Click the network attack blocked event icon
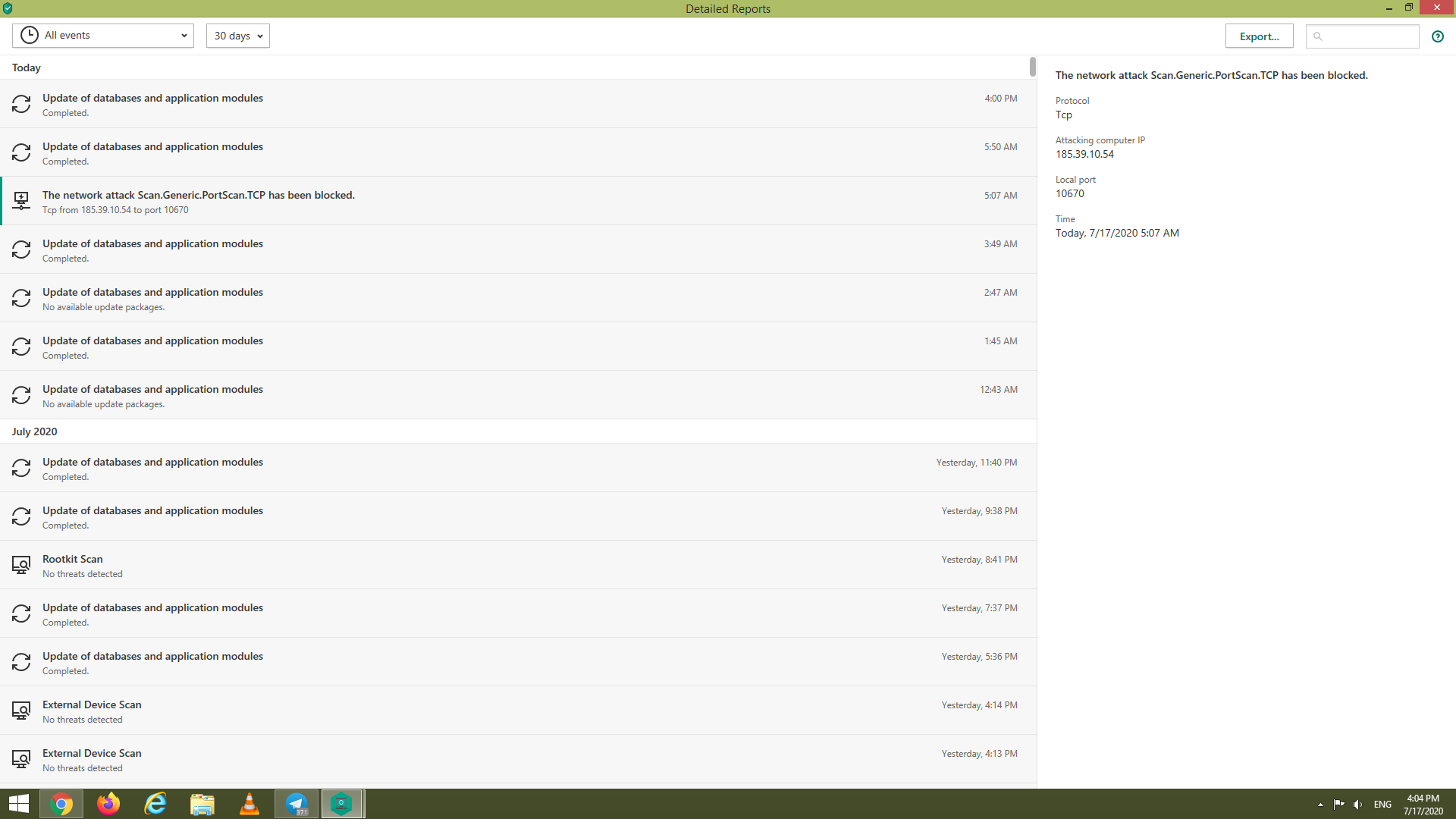 (x=21, y=201)
